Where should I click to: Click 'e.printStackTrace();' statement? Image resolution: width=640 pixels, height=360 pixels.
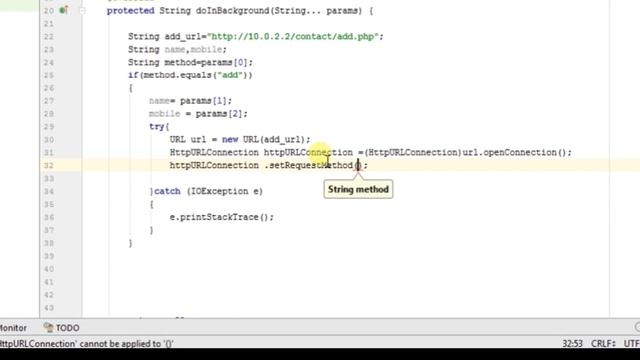click(x=222, y=217)
